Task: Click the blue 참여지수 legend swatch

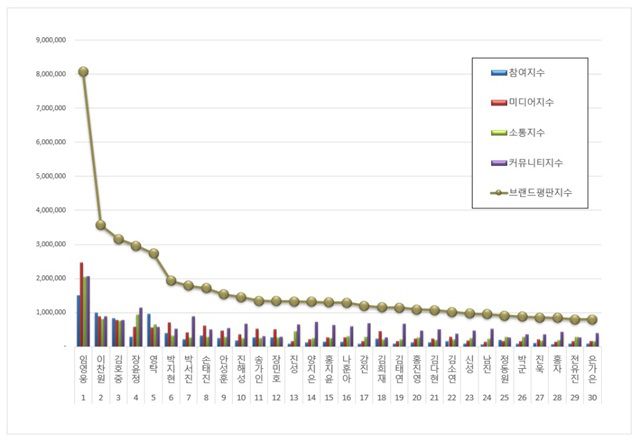Action: tap(494, 73)
